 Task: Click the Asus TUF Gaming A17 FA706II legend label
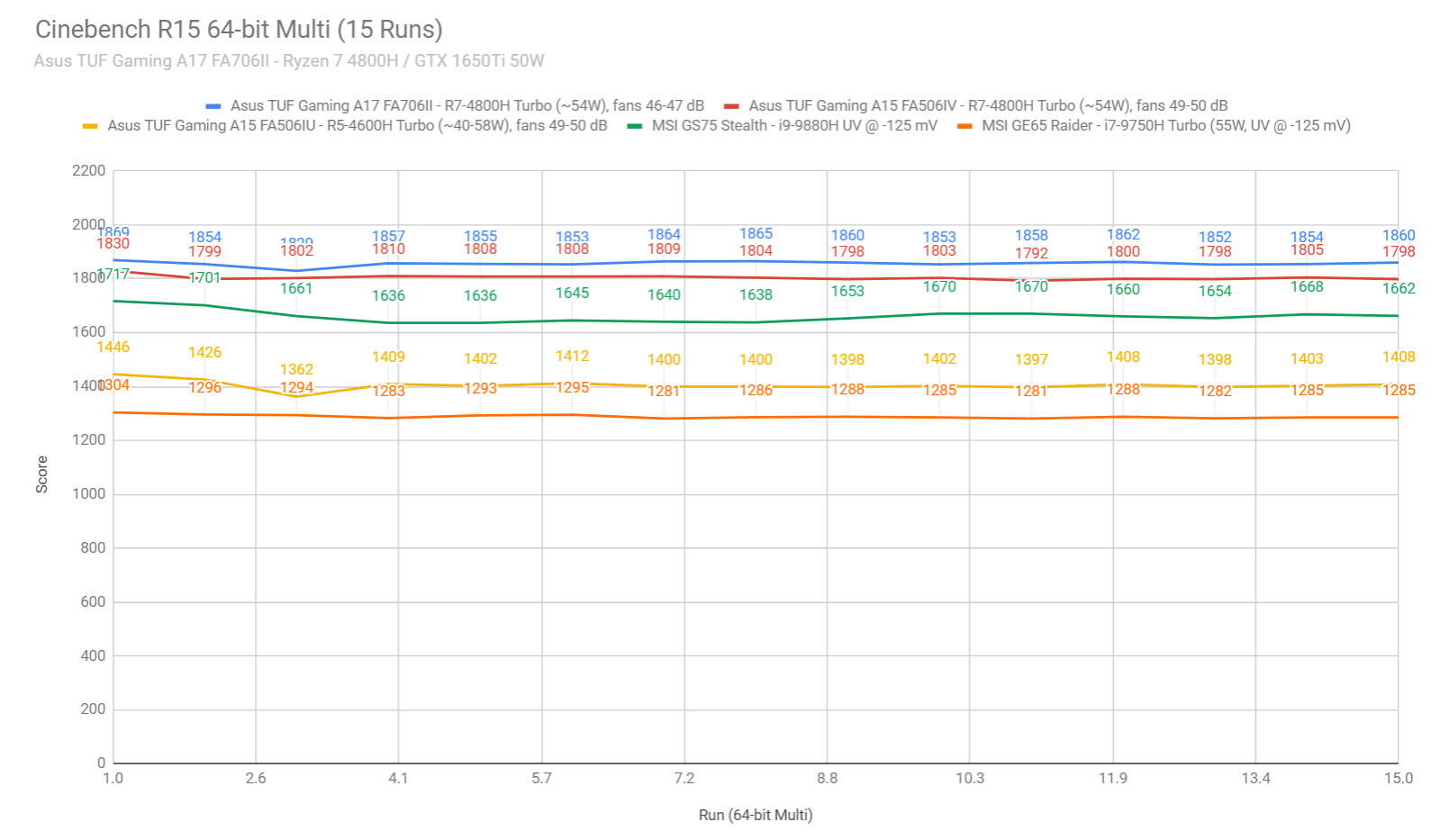(466, 106)
